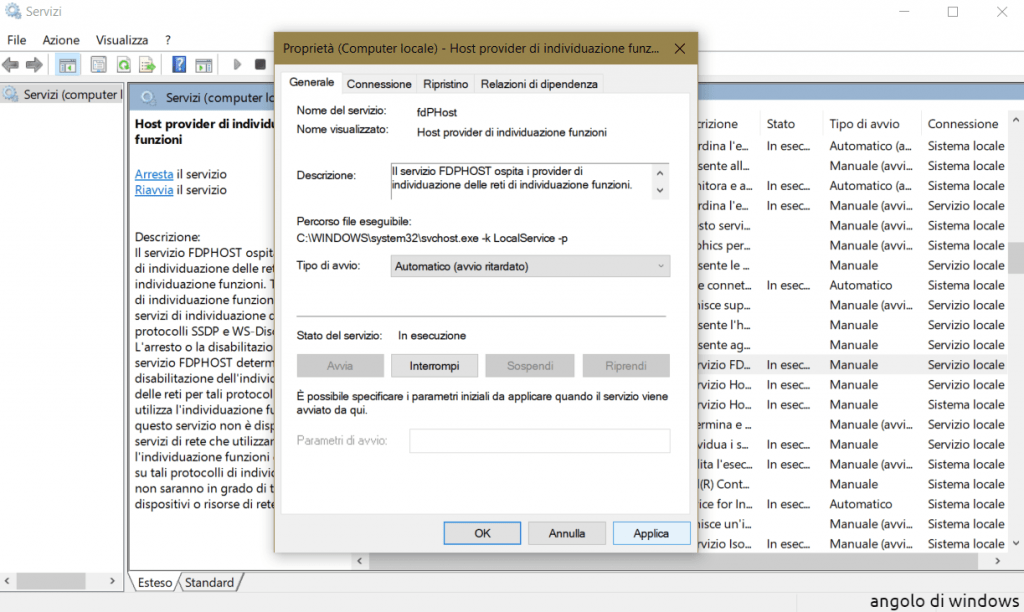Click the Export list toolbar icon
This screenshot has height=612, width=1024.
[x=147, y=65]
